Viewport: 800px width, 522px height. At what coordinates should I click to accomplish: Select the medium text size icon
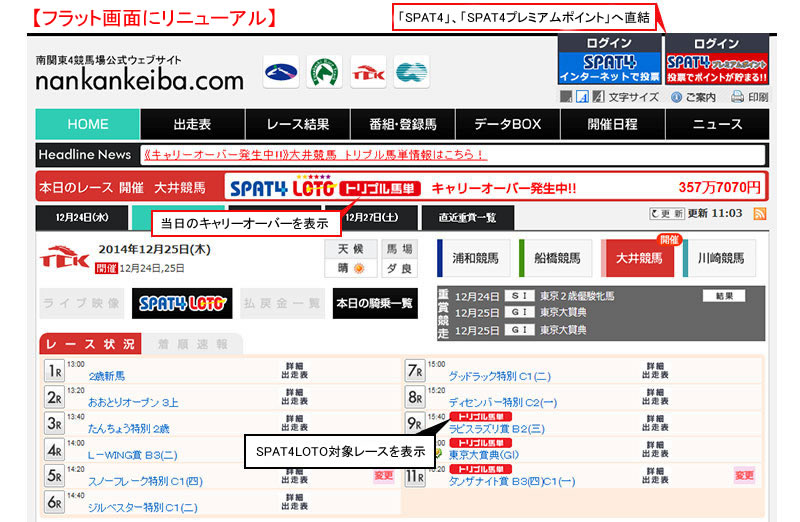coord(582,96)
